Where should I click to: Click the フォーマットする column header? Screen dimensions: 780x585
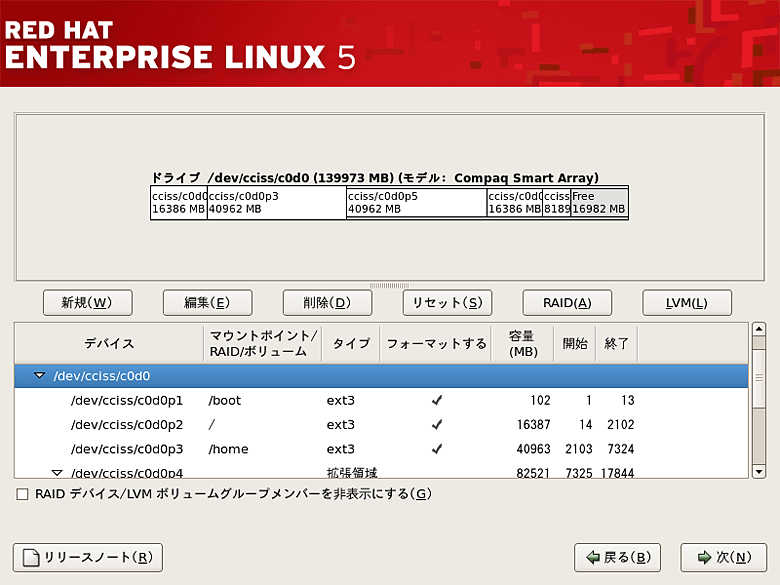(436, 343)
